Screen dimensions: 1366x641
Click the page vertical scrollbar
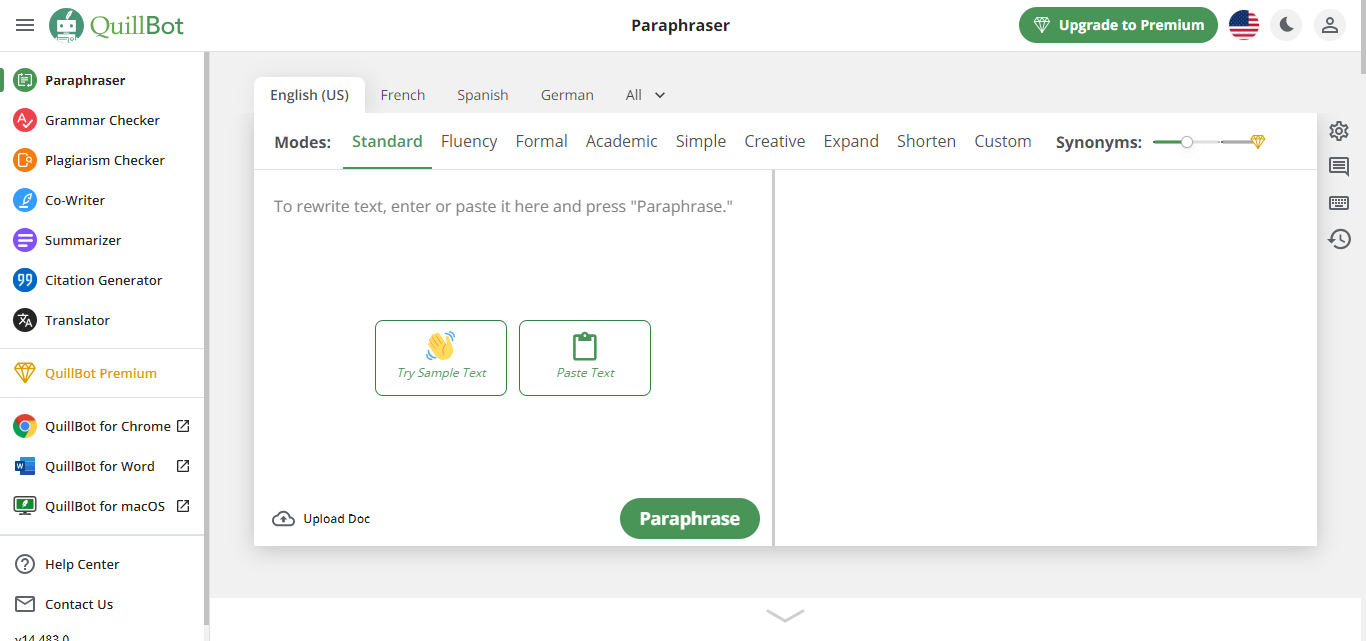pyautogui.click(x=1363, y=37)
